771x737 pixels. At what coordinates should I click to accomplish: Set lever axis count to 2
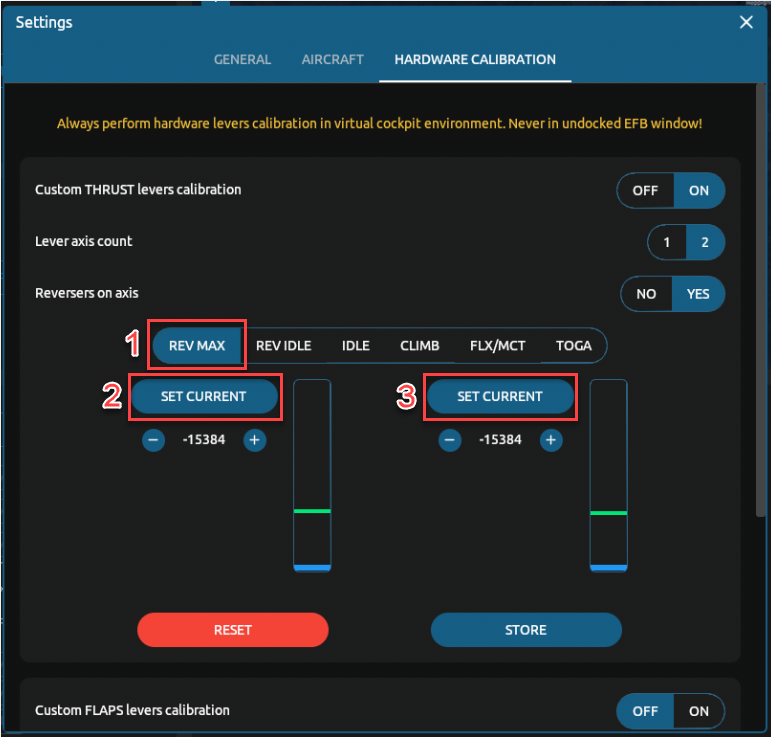click(x=705, y=242)
